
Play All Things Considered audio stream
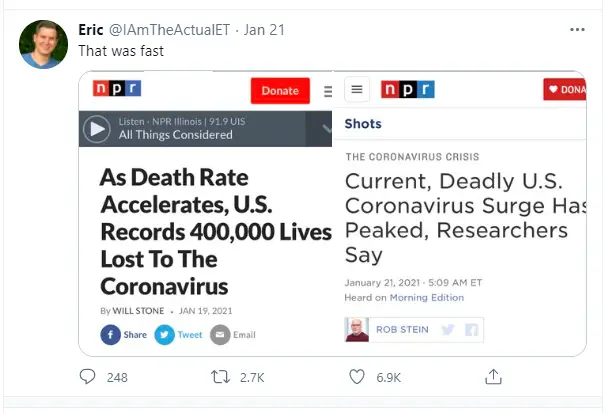click(97, 129)
